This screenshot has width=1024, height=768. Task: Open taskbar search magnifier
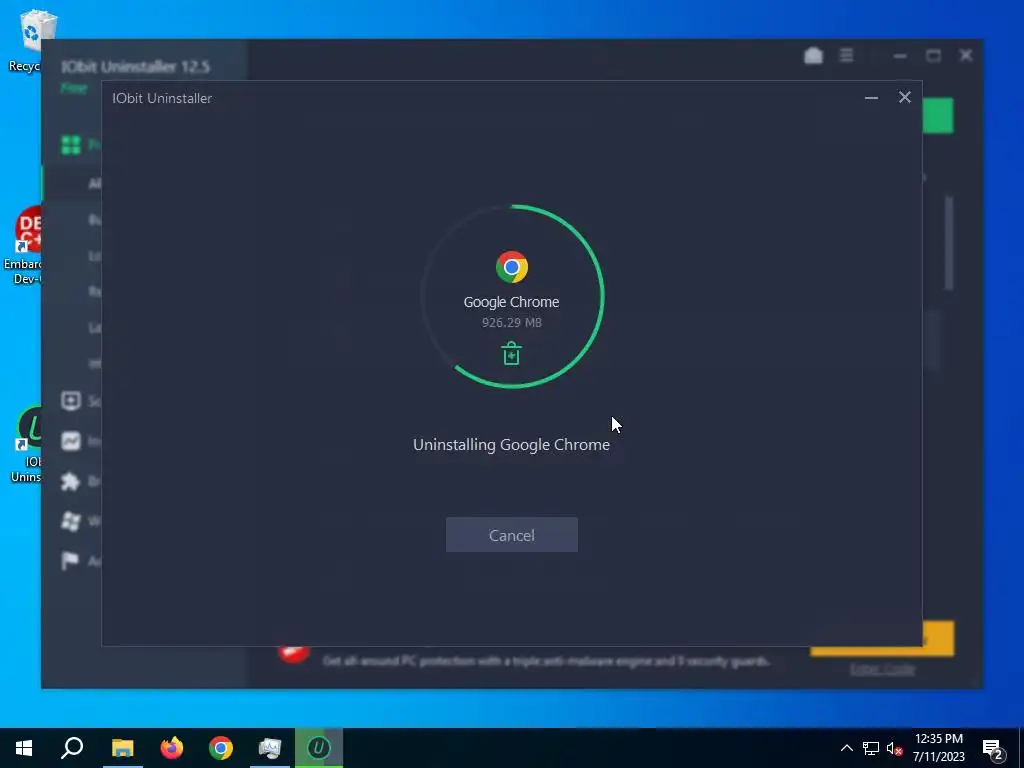(x=72, y=748)
